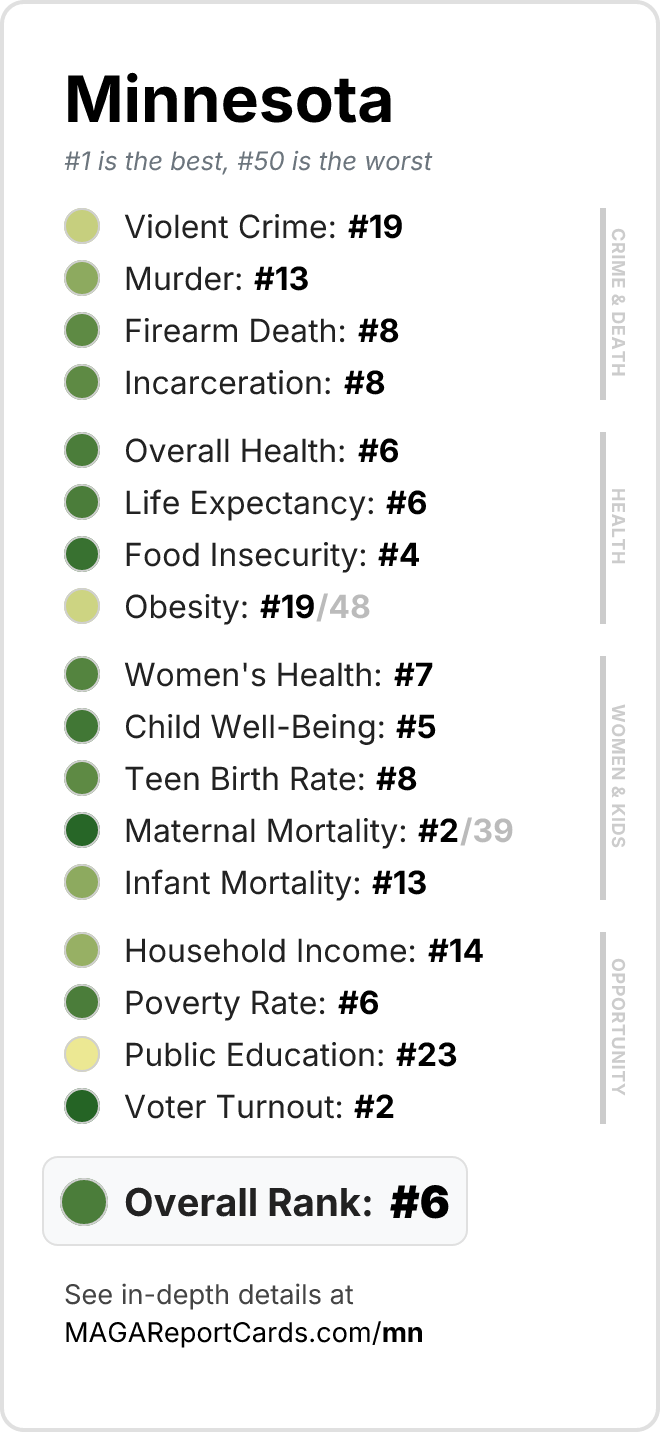Click the yellow Public Education dot

pos(82,1054)
